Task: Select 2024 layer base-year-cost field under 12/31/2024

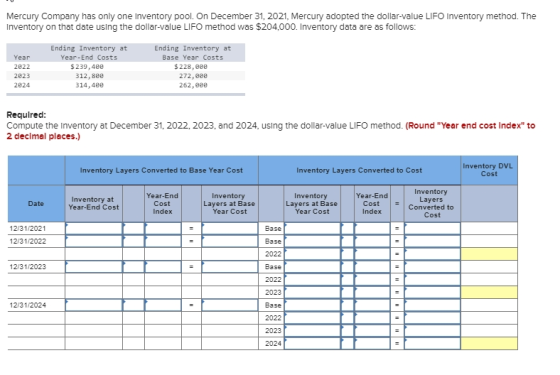Action: pyautogui.click(x=312, y=343)
